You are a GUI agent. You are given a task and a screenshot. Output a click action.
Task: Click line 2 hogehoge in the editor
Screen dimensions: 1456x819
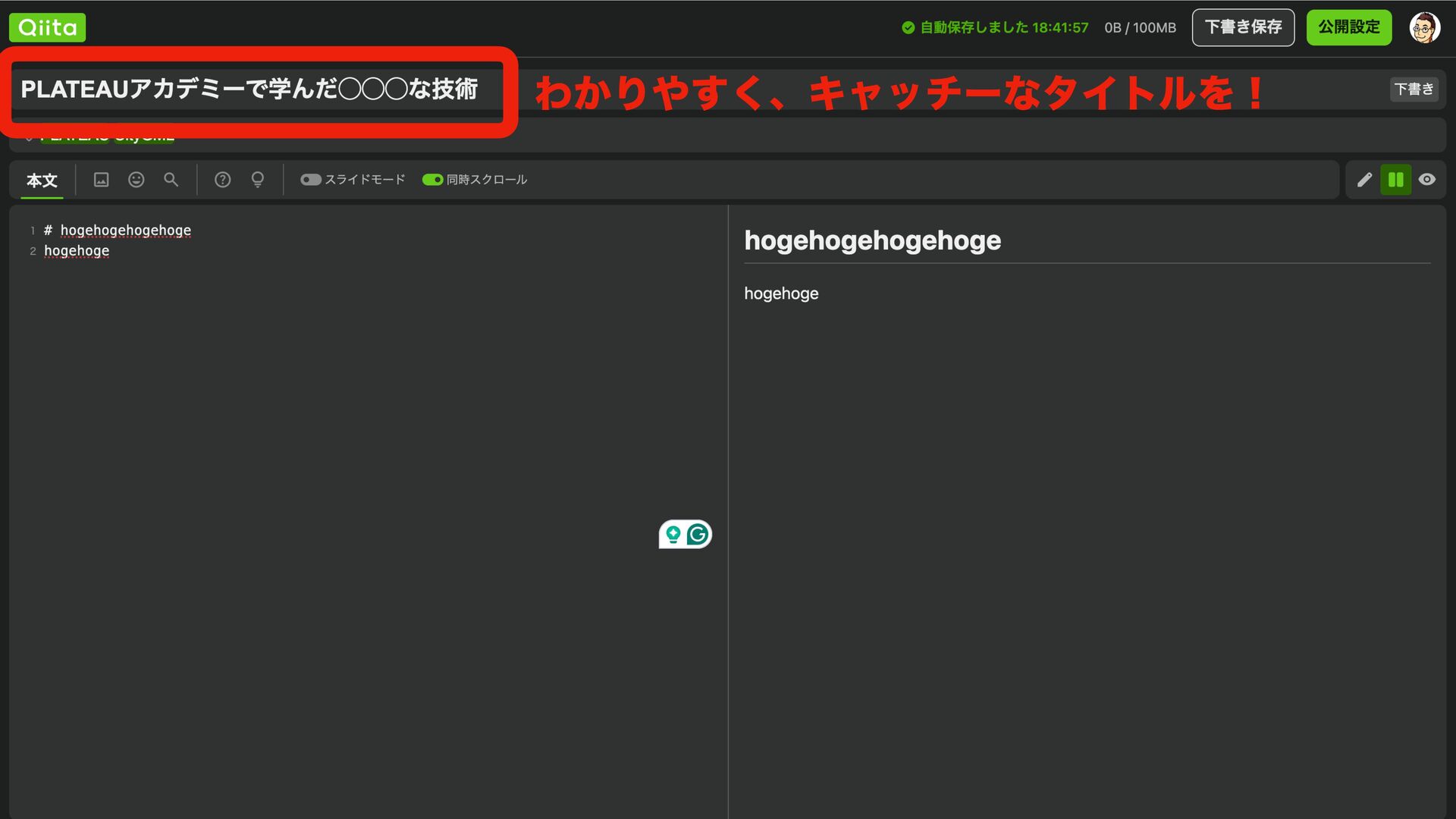point(77,251)
